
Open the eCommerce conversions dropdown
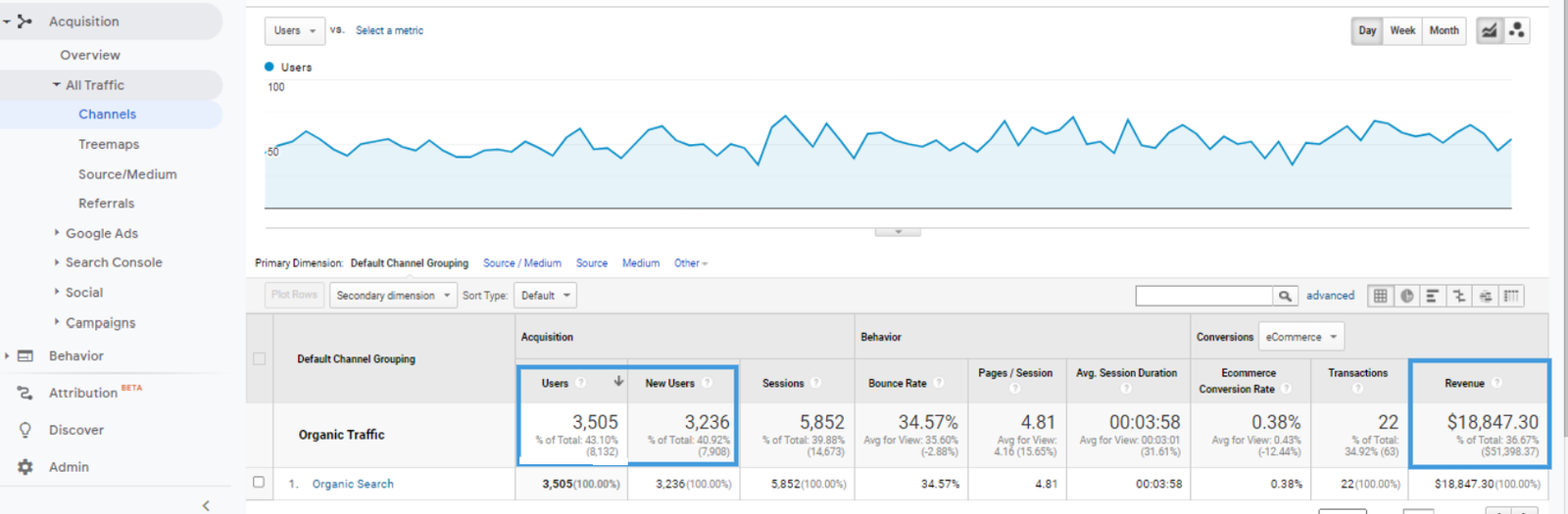pos(1300,337)
